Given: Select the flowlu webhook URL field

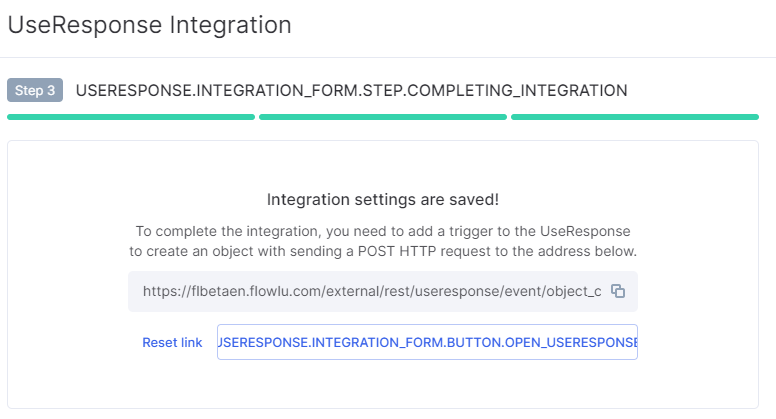Looking at the screenshot, I should point(383,291).
